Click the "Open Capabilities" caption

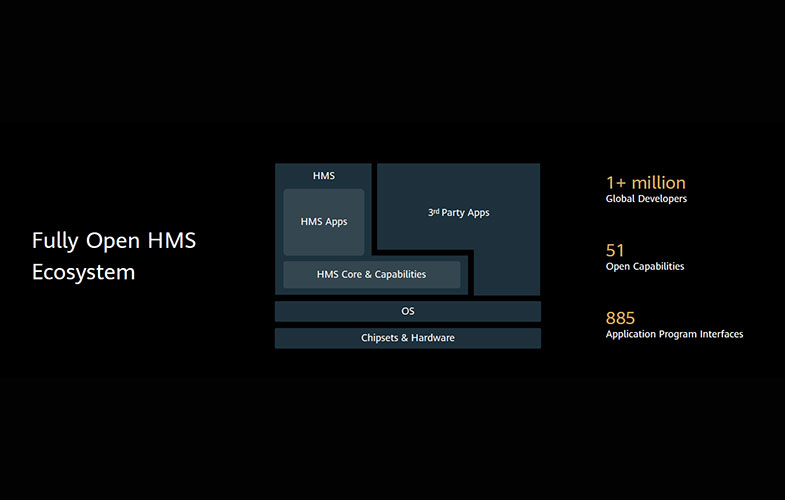click(645, 267)
